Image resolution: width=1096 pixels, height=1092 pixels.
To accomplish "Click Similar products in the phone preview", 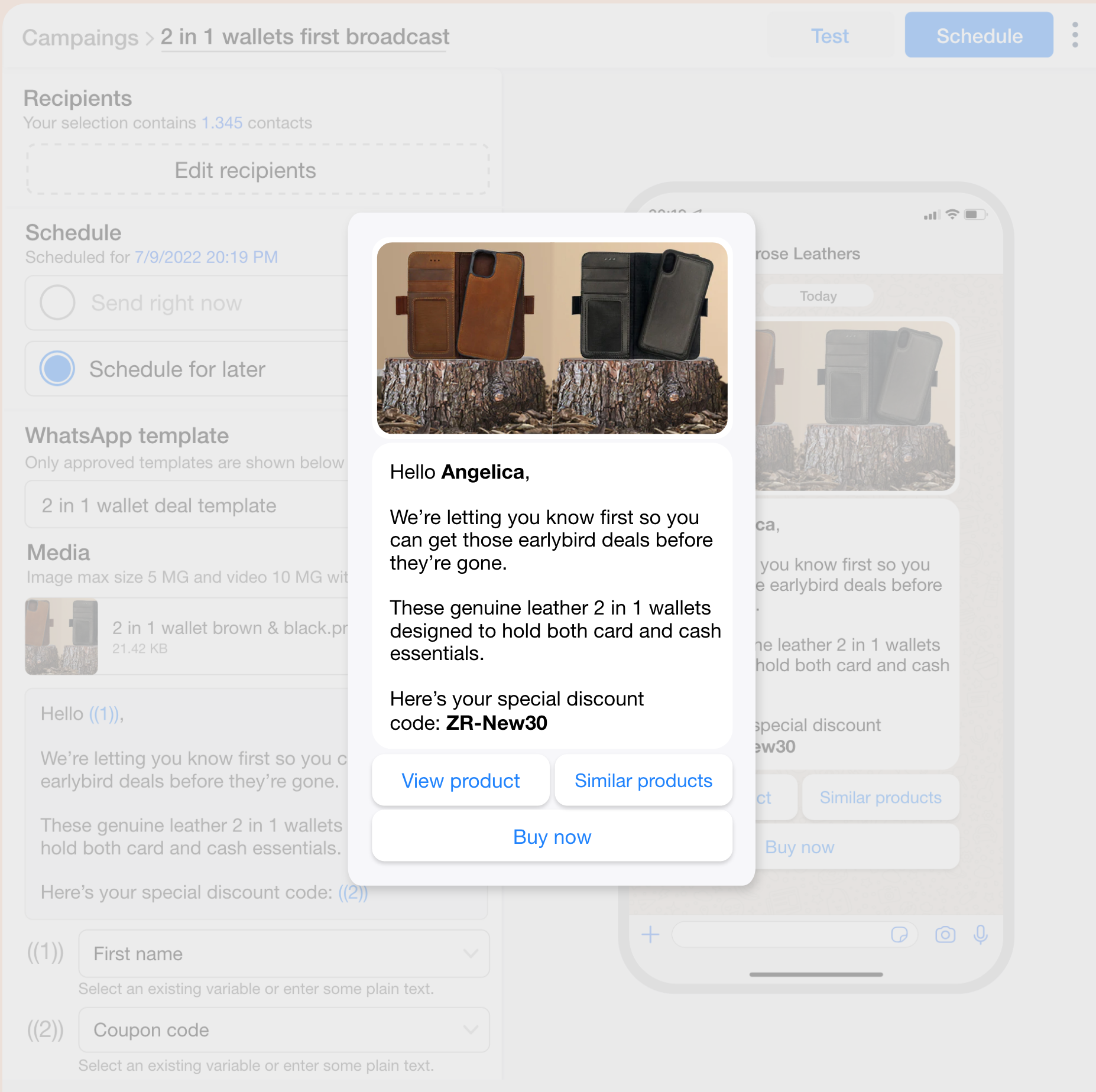I will [x=880, y=797].
